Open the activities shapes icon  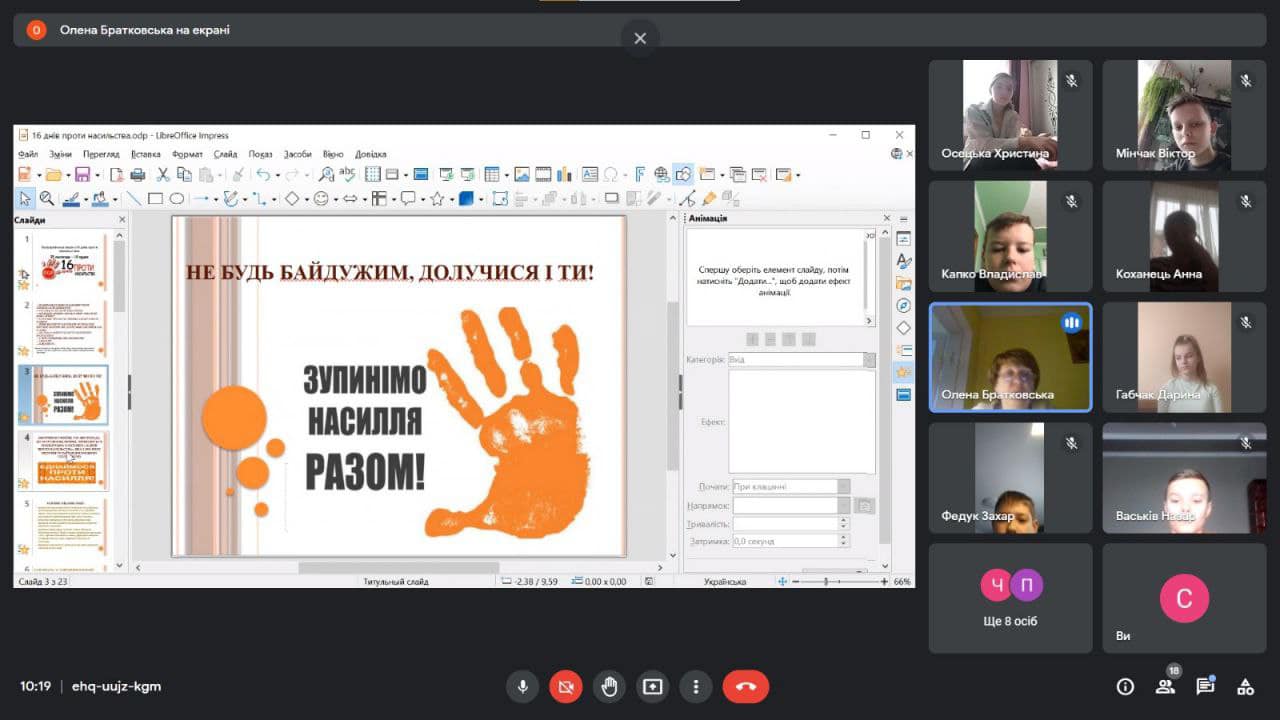pos(1245,687)
